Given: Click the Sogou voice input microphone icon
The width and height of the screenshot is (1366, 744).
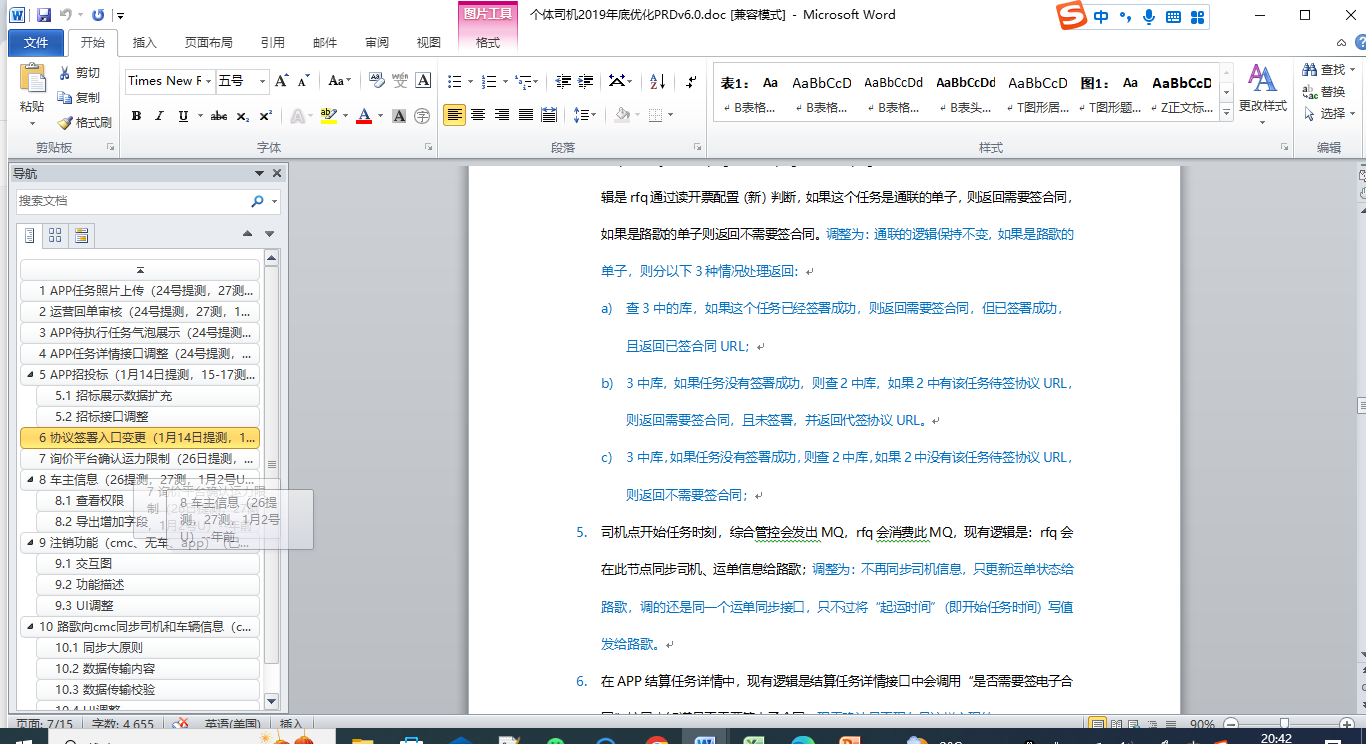Looking at the screenshot, I should click(x=1149, y=16).
